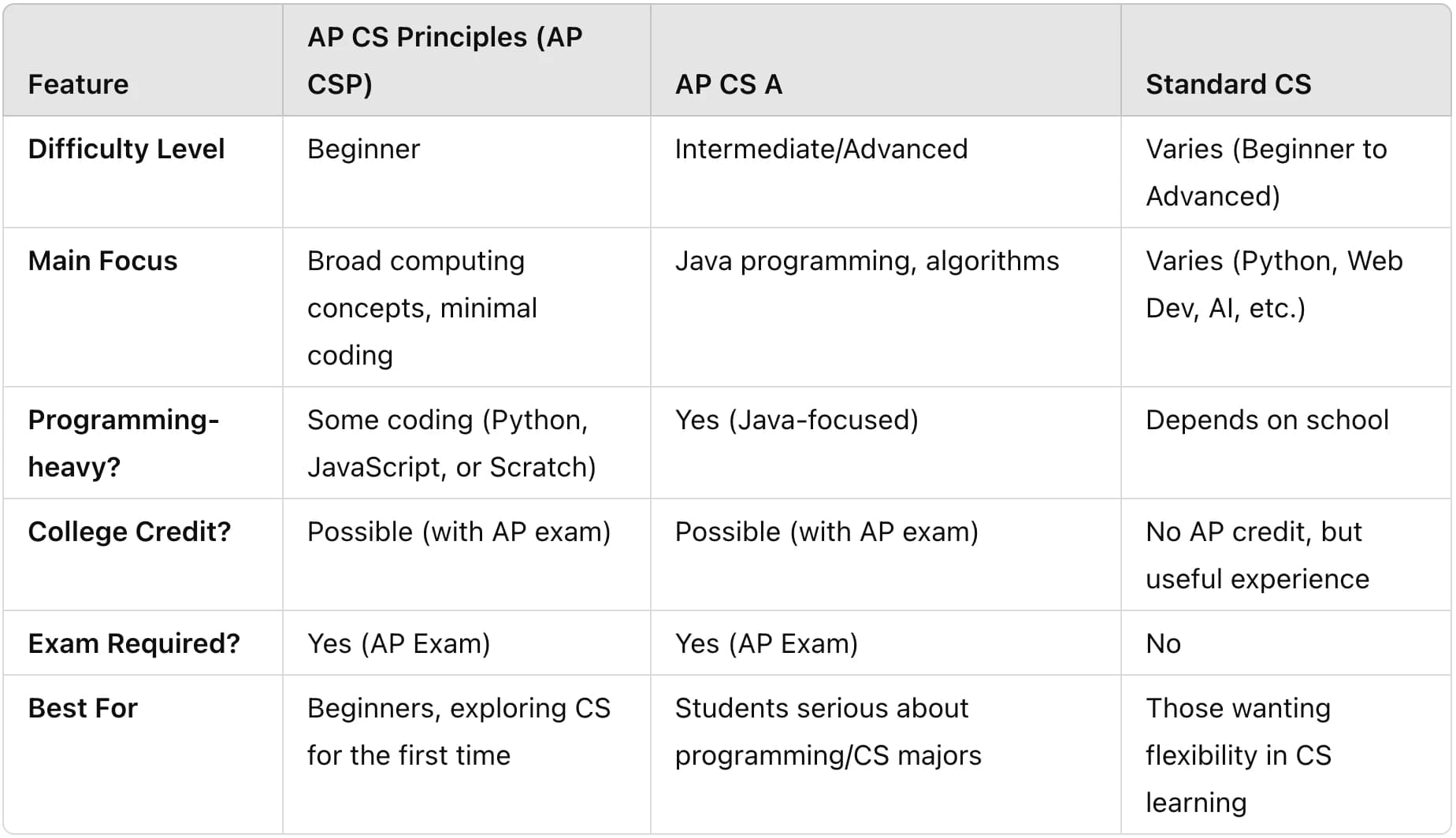
Task: Select the Best For row label
Action: point(83,708)
